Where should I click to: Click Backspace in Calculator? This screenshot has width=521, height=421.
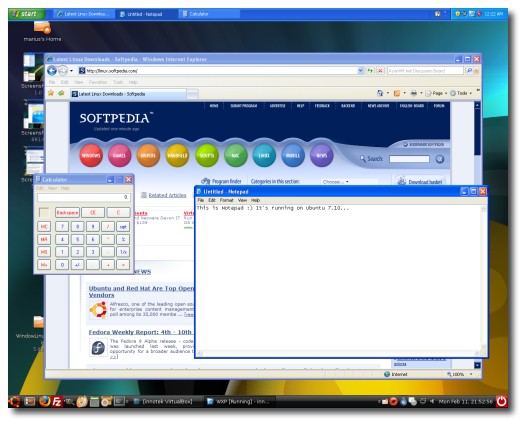(67, 213)
